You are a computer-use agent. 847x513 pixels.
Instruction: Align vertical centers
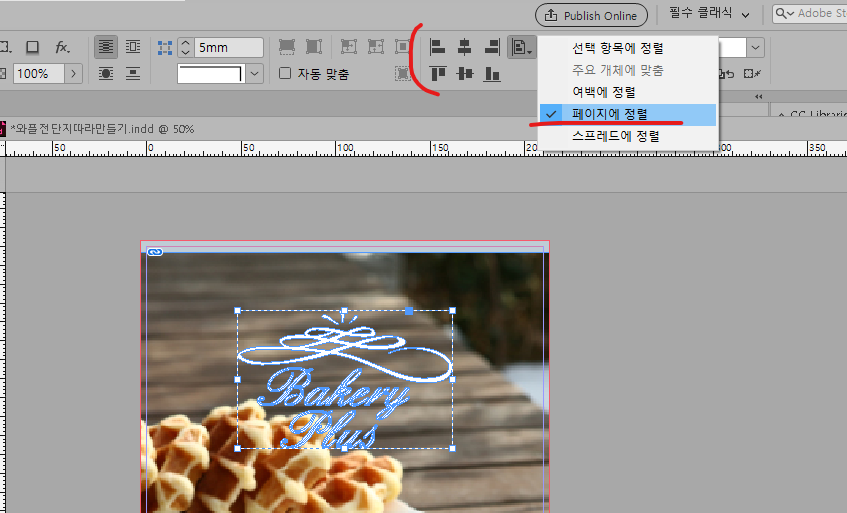click(465, 73)
